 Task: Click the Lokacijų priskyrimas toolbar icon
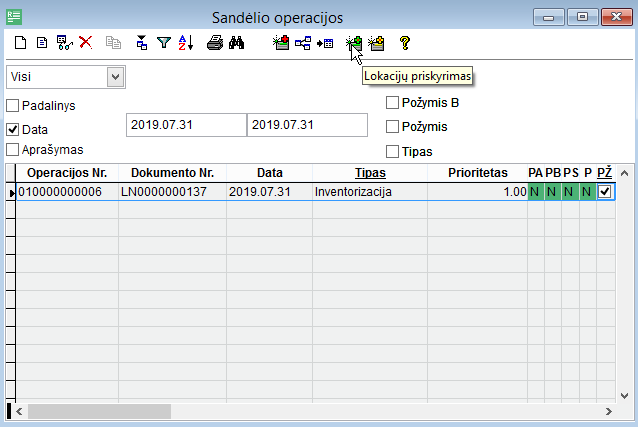353,43
